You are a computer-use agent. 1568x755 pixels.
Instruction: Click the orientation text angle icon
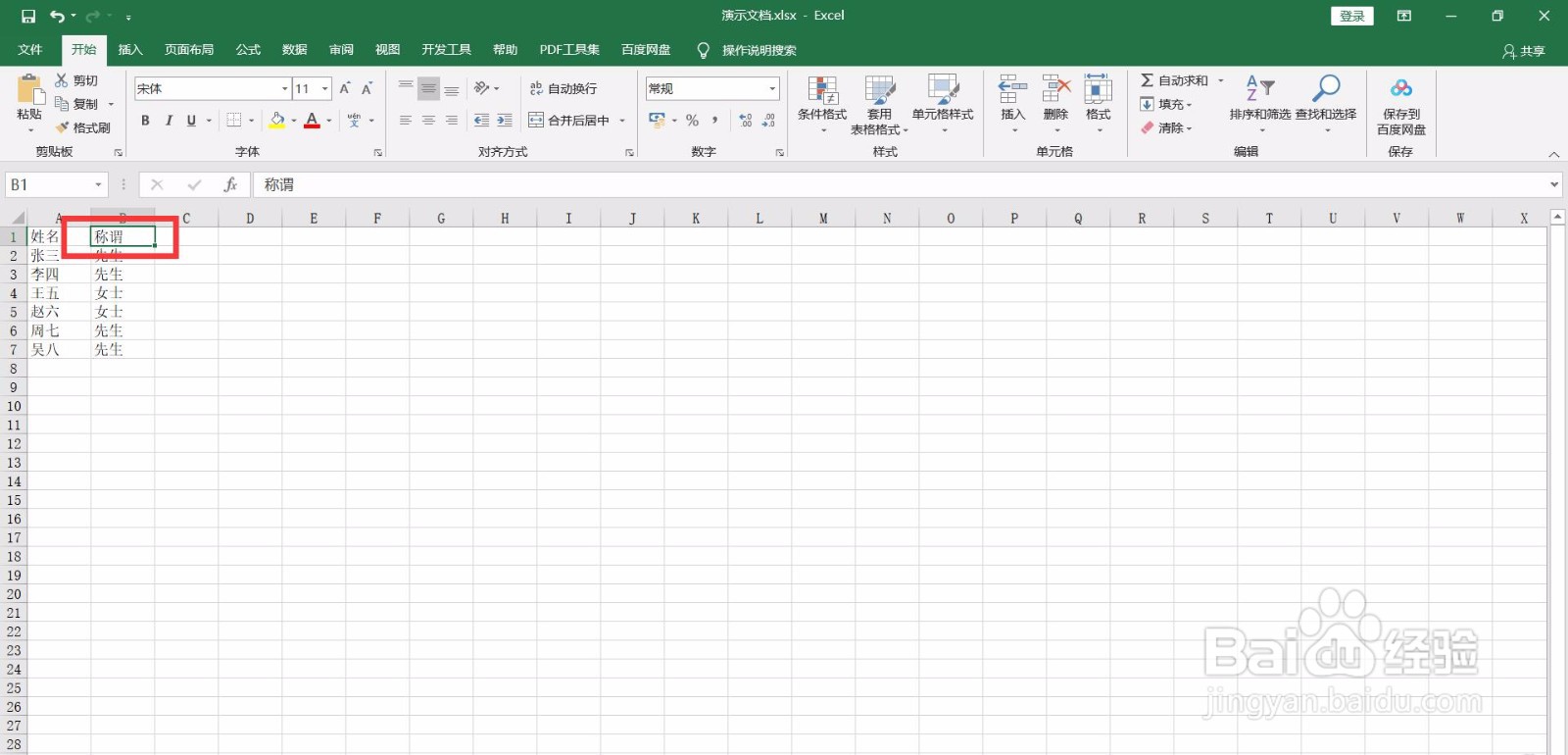(x=481, y=88)
